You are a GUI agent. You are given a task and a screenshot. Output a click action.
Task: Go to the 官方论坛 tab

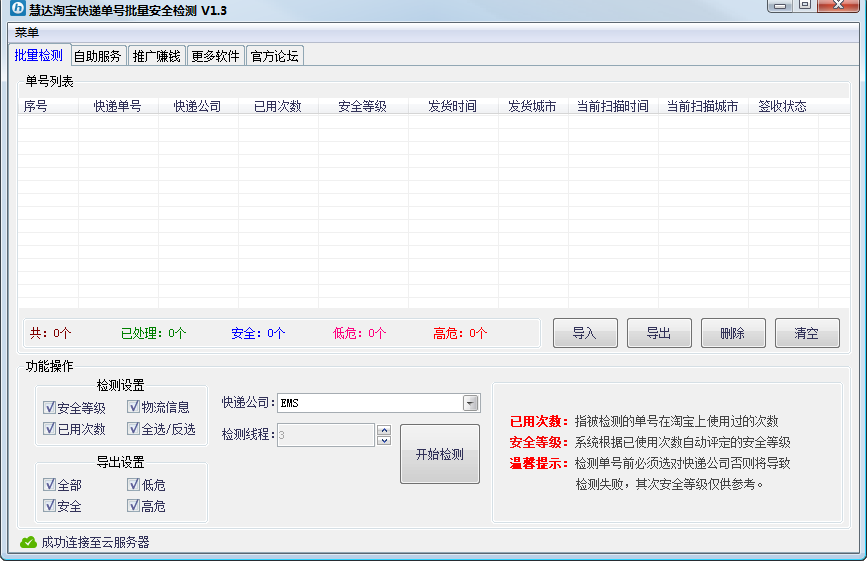pyautogui.click(x=274, y=56)
